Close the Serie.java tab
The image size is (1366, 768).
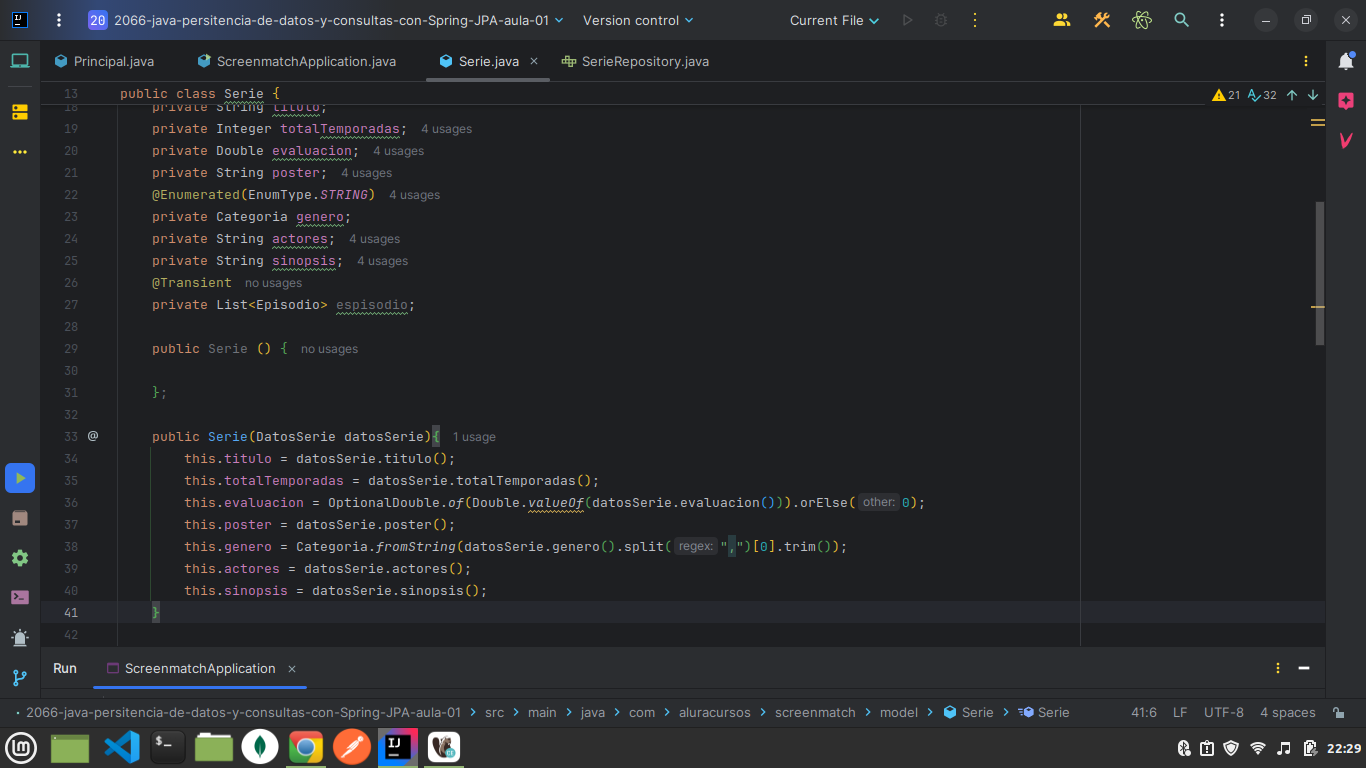coord(534,61)
